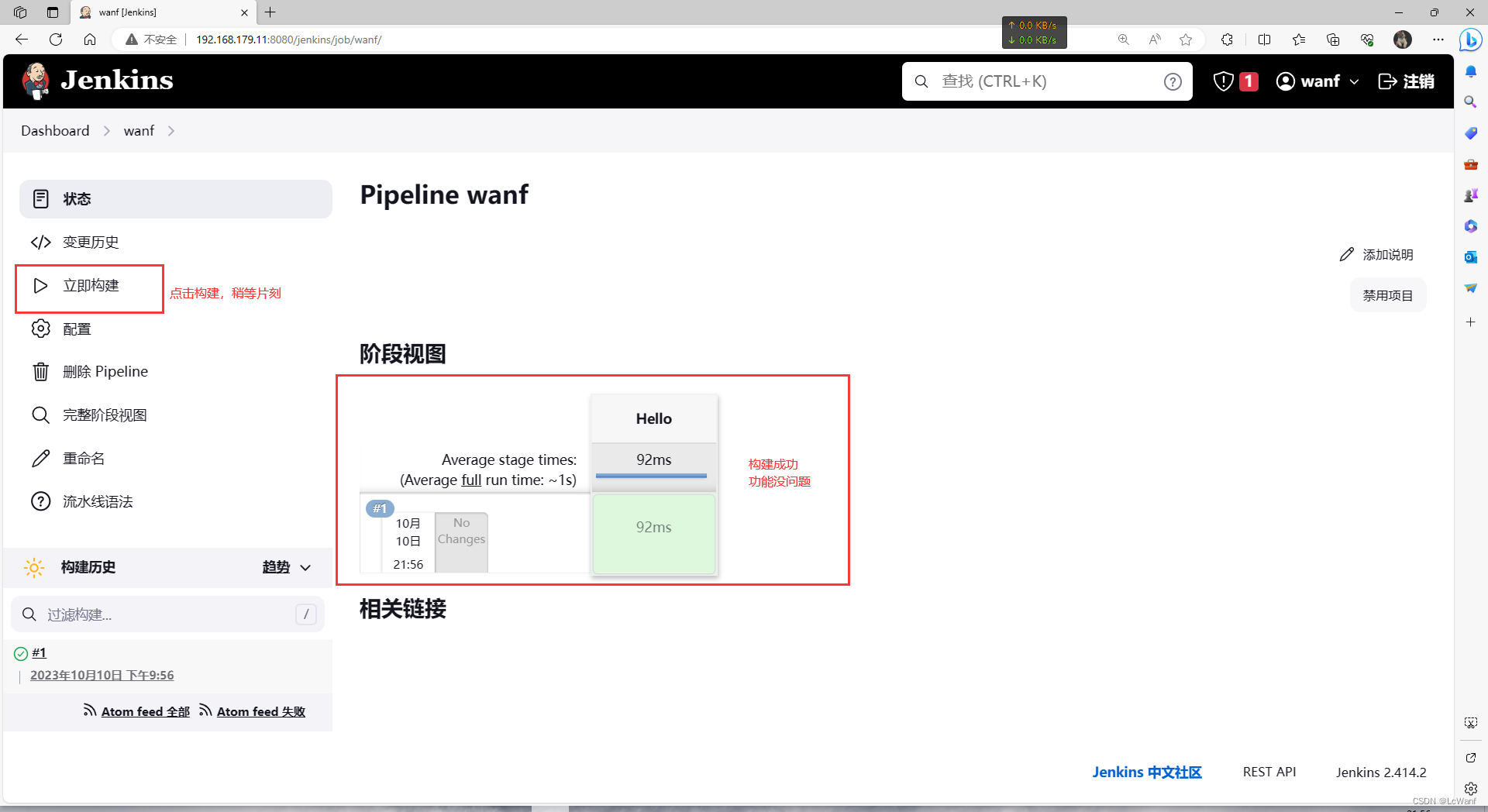Viewport: 1488px width, 812px height.
Task: Click the build history sun weather icon
Action: coord(34,567)
